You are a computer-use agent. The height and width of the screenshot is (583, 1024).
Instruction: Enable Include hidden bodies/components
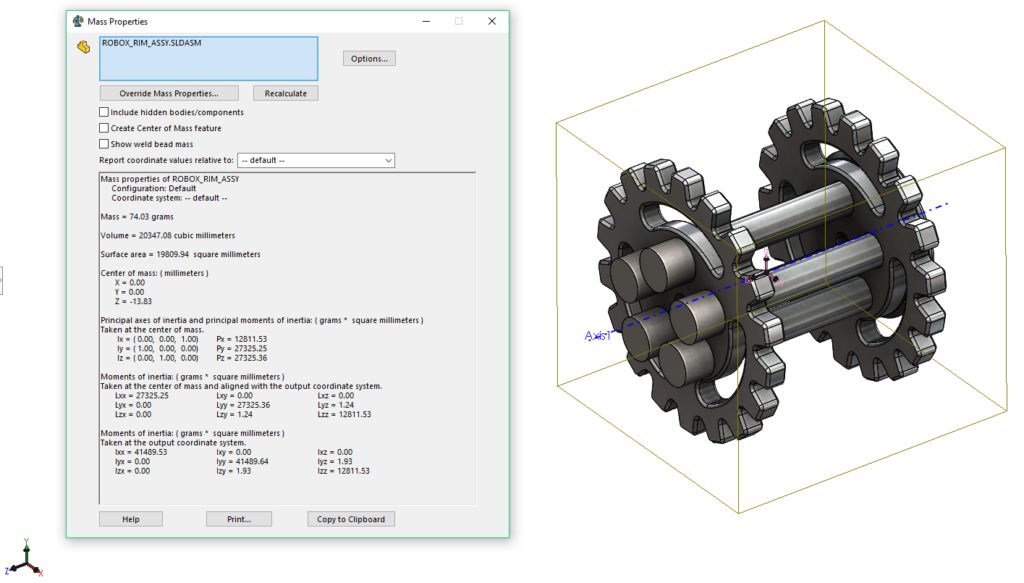[104, 113]
